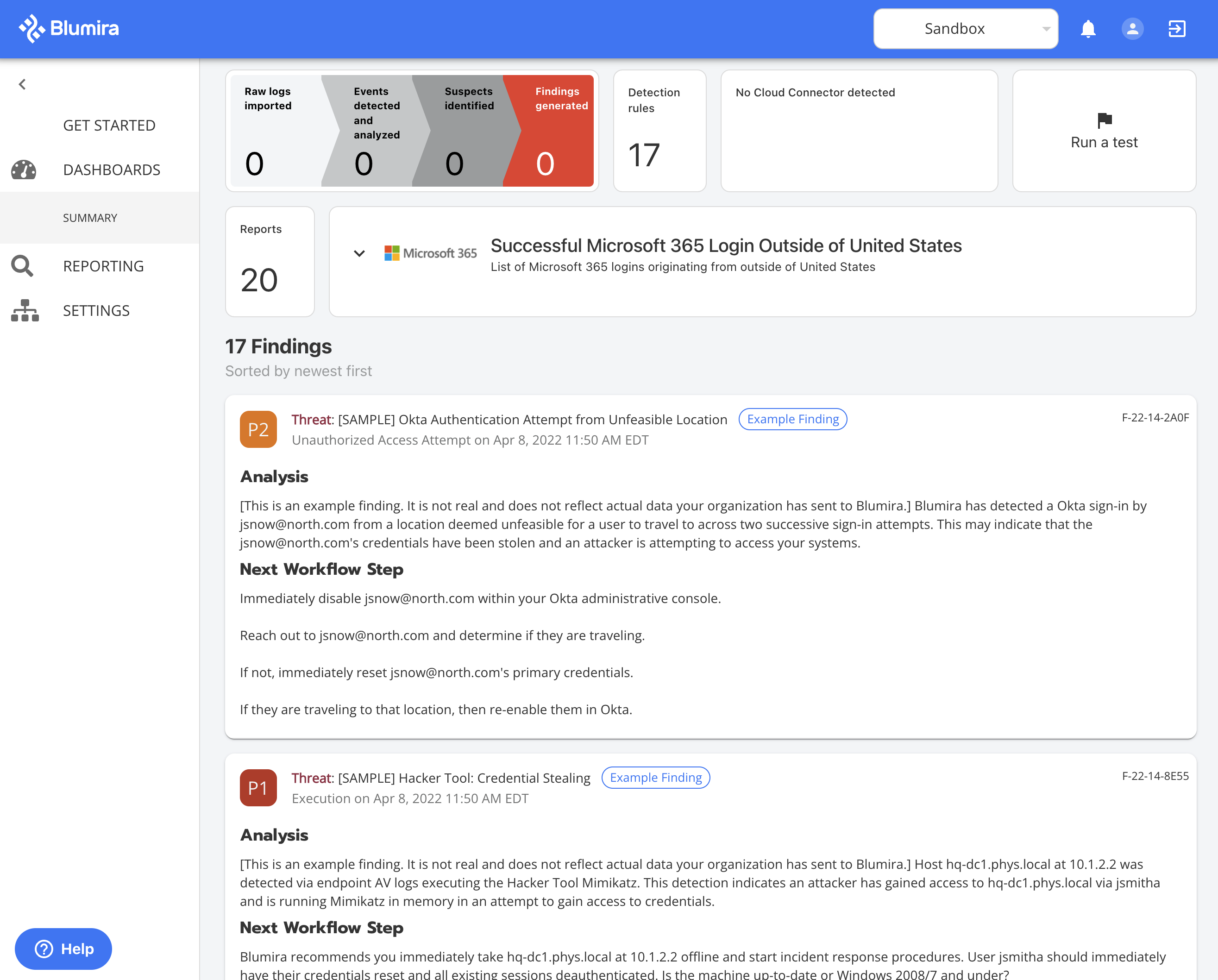Click Unauthorized Access Attempt date line
Image resolution: width=1218 pixels, height=980 pixels.
470,440
